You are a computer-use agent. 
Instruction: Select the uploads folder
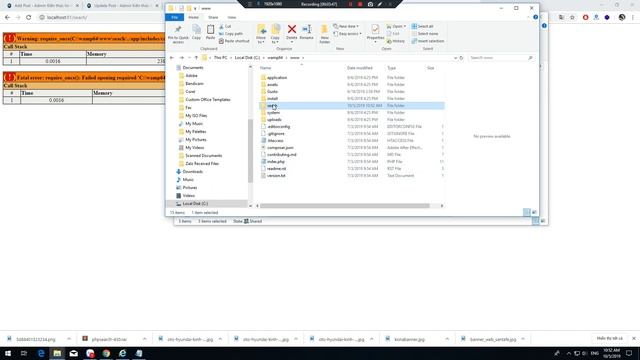[274, 120]
